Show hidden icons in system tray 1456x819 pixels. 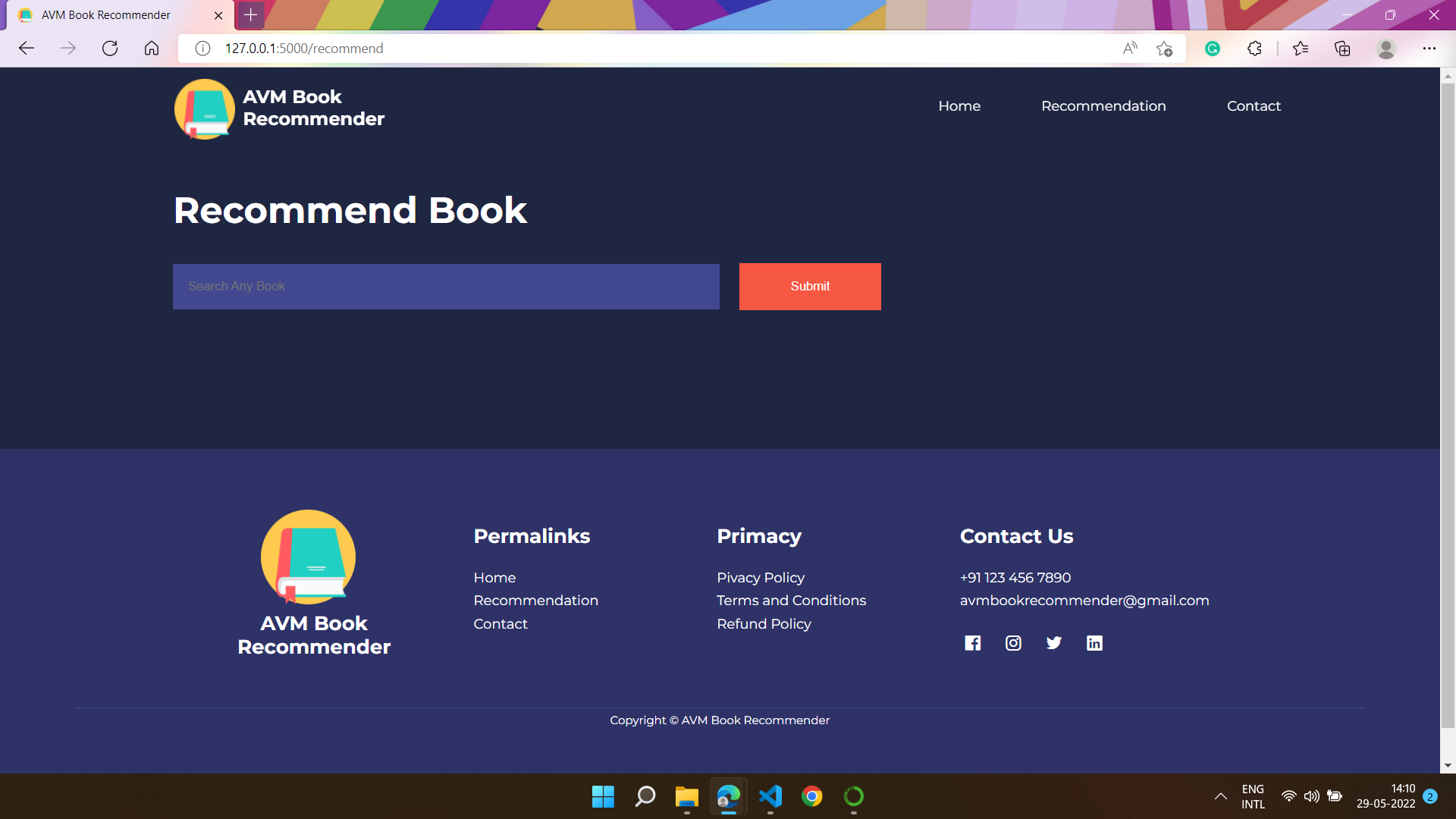point(1220,796)
